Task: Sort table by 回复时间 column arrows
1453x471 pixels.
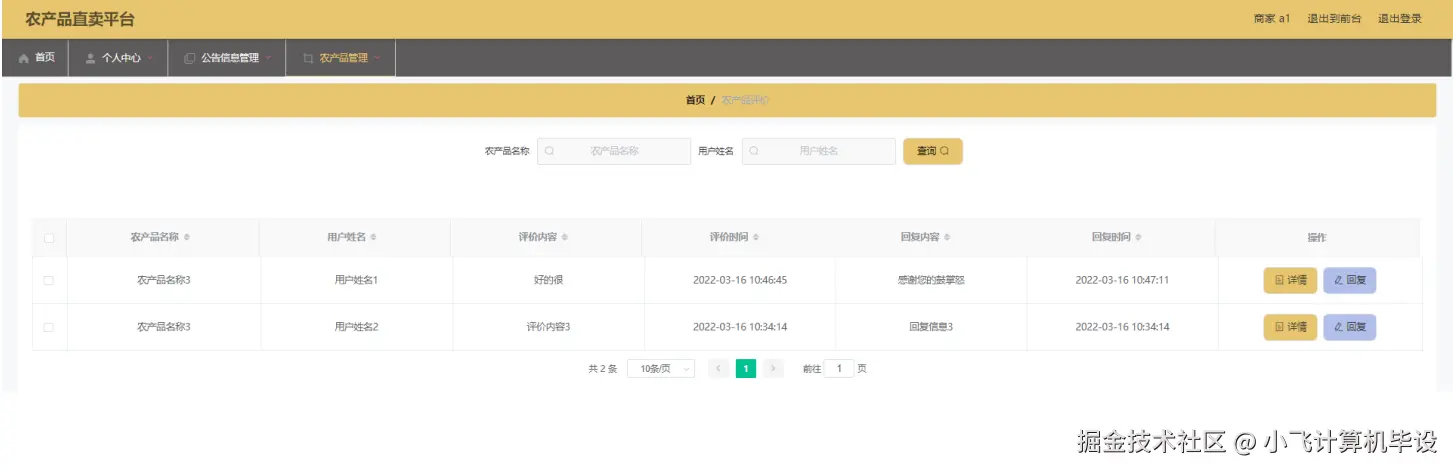Action: (x=1139, y=238)
